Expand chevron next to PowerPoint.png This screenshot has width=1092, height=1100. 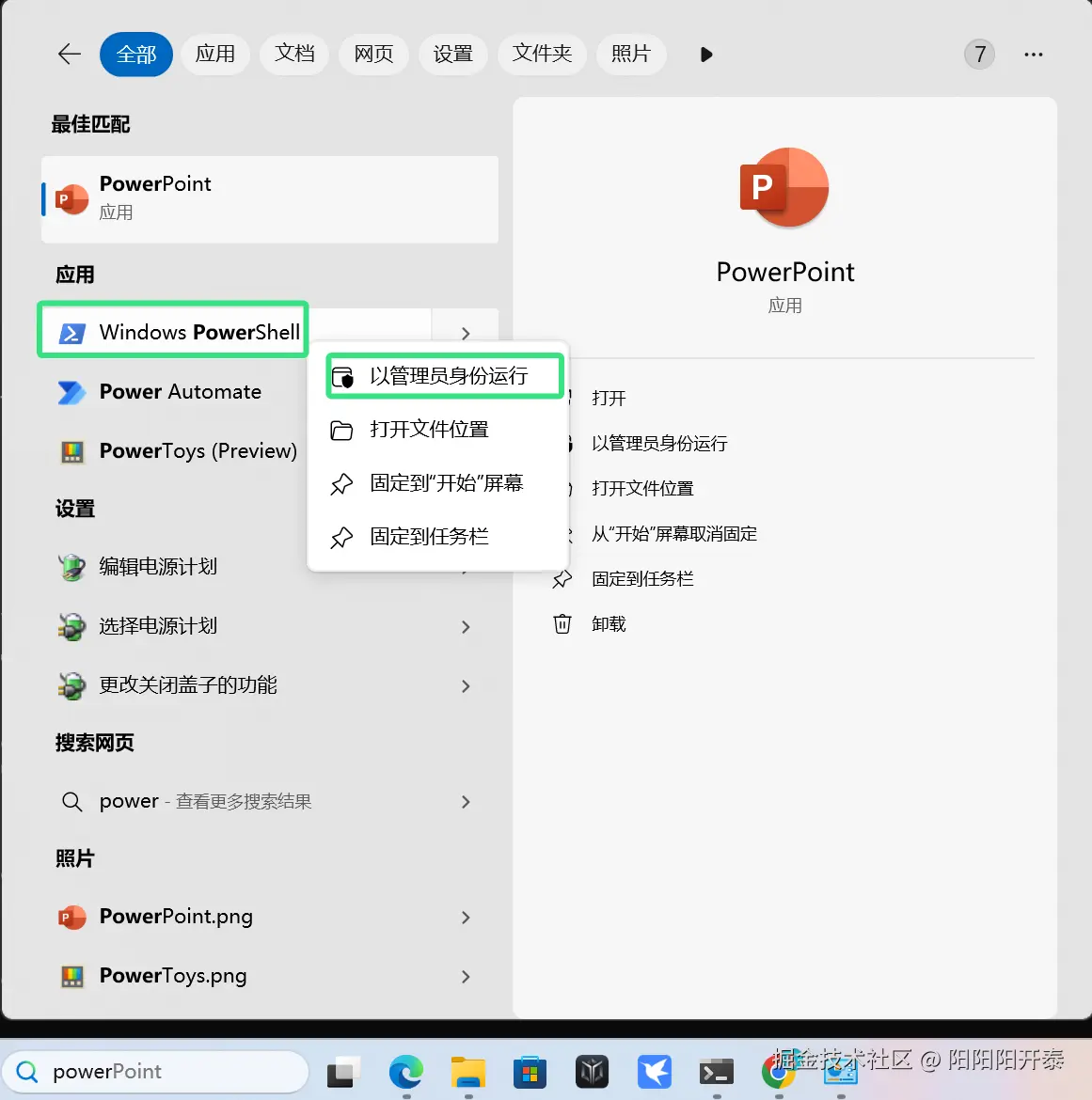(x=466, y=917)
